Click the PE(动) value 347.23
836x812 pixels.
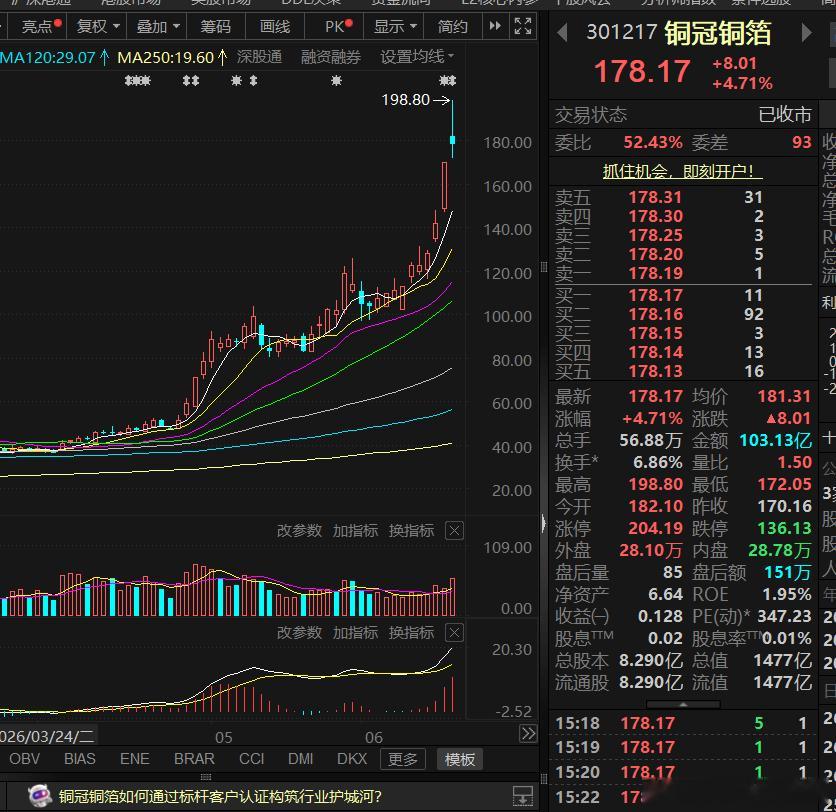pos(784,616)
